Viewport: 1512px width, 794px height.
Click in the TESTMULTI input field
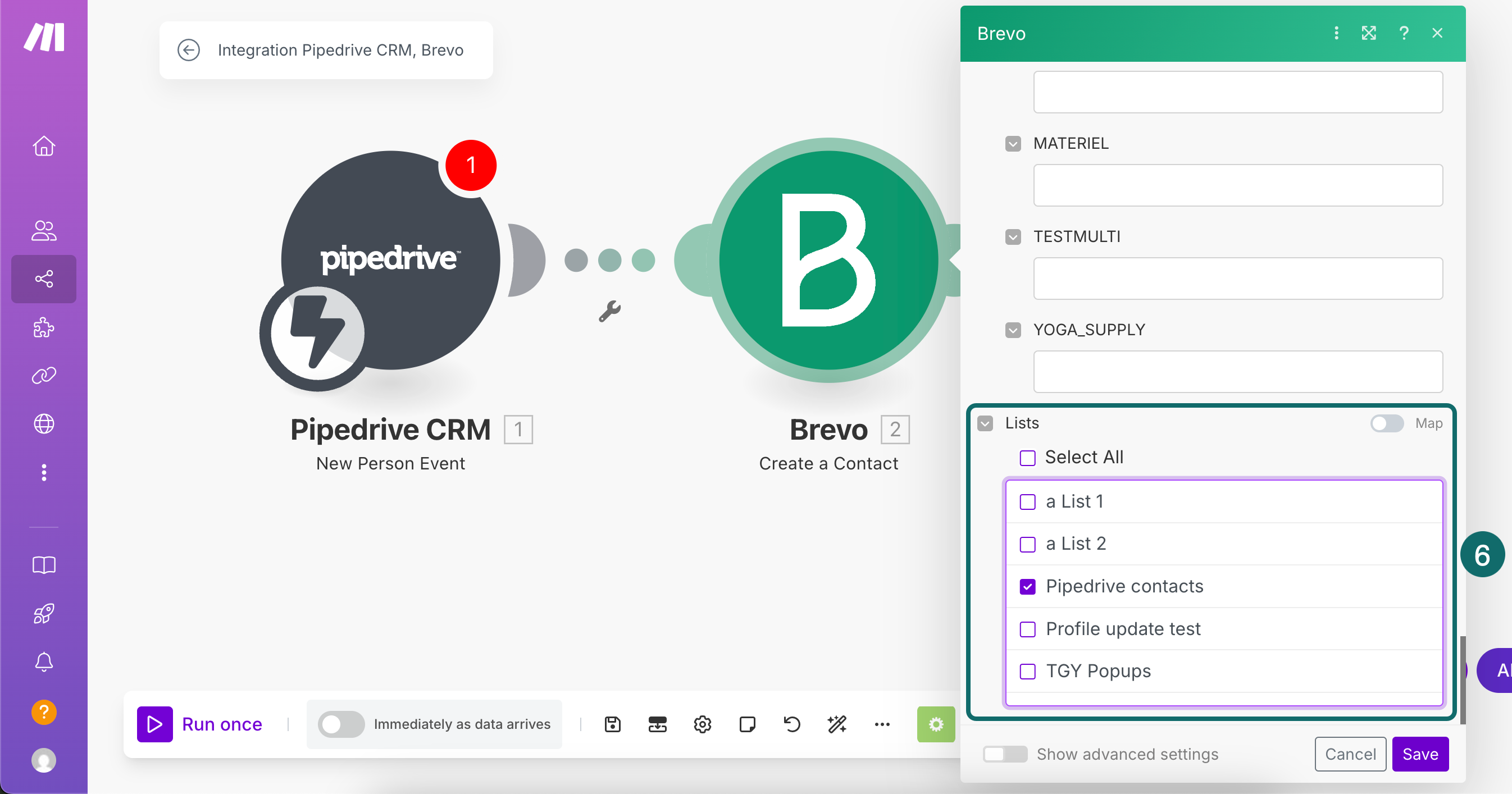(x=1237, y=278)
